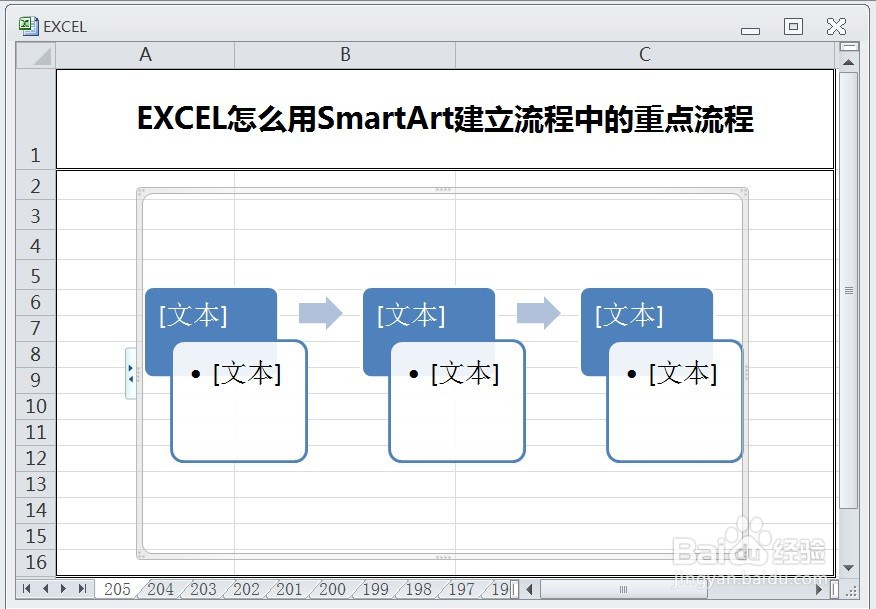Close the workbook window
Image resolution: width=876 pixels, height=609 pixels.
[x=836, y=26]
